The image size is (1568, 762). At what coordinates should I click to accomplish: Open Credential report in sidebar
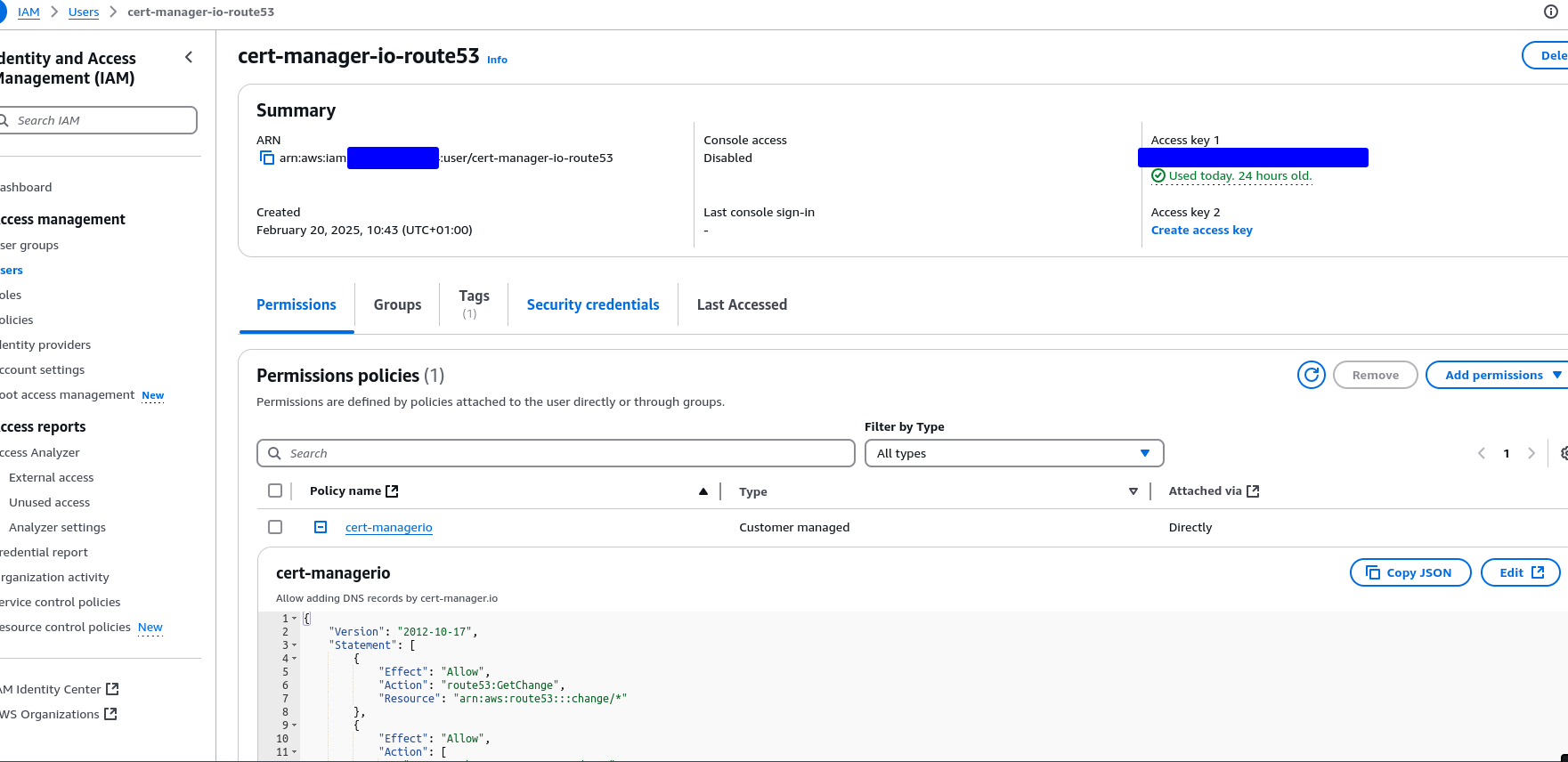45,552
